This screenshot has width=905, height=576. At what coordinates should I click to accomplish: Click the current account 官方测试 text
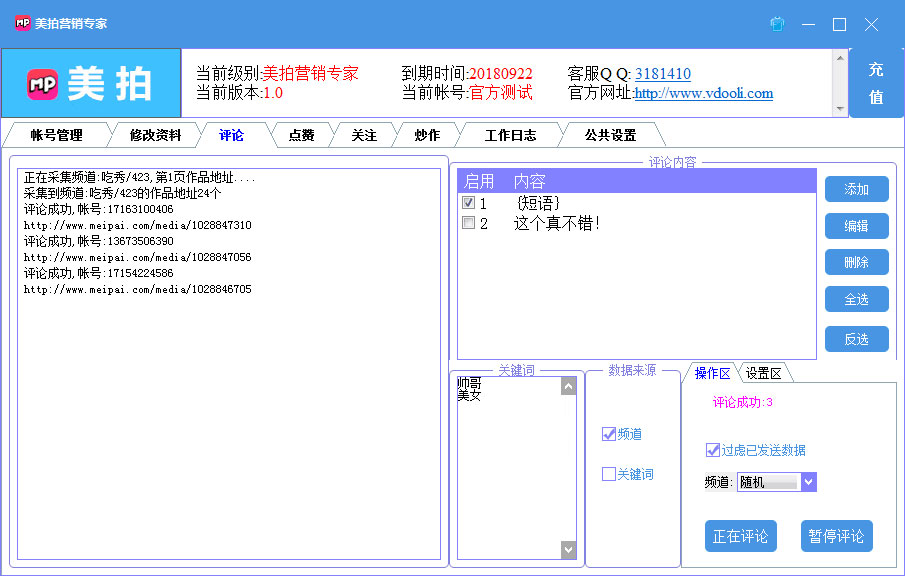pyautogui.click(x=500, y=92)
